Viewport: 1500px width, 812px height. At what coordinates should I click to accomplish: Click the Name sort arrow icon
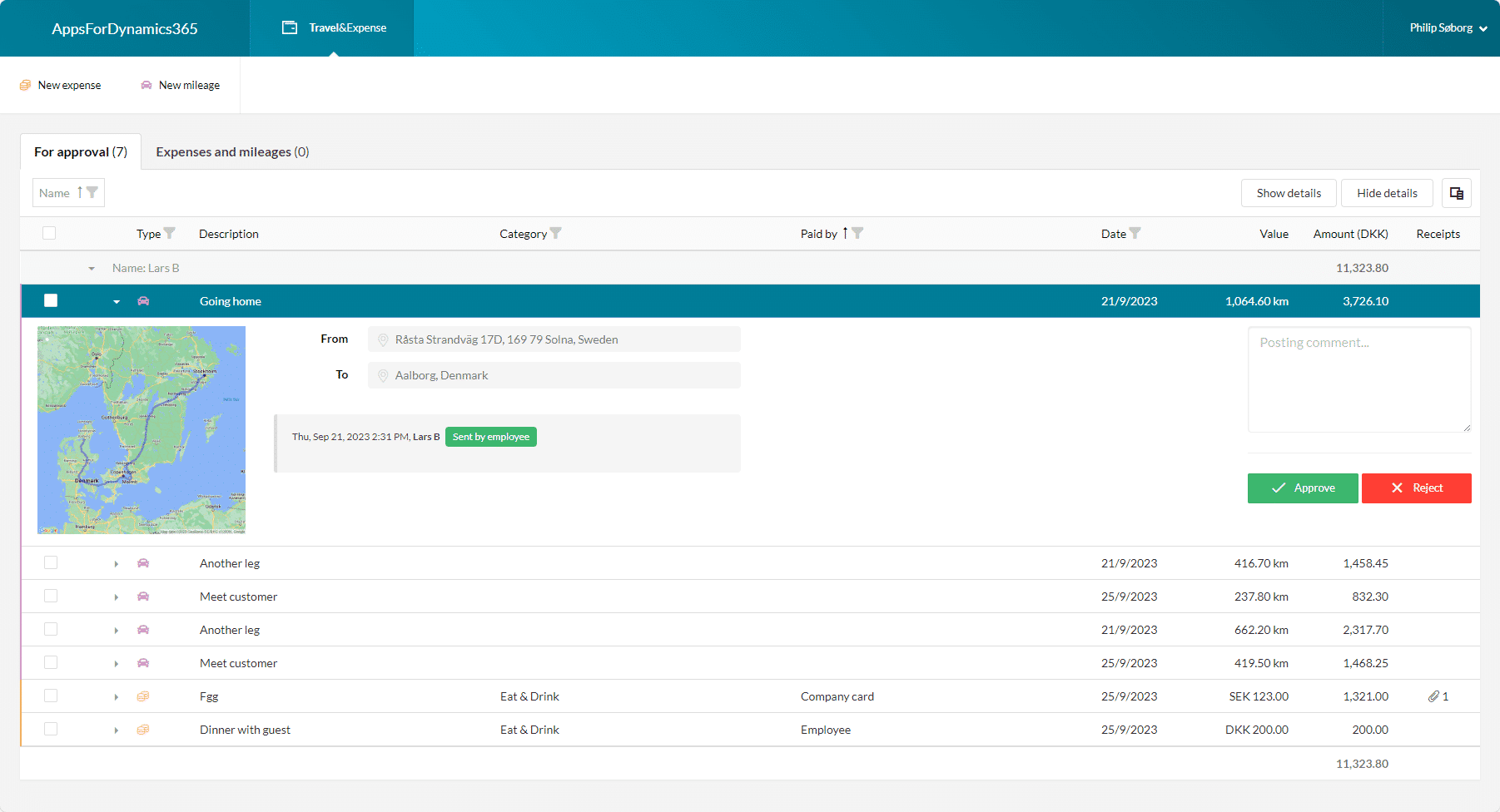click(x=80, y=192)
